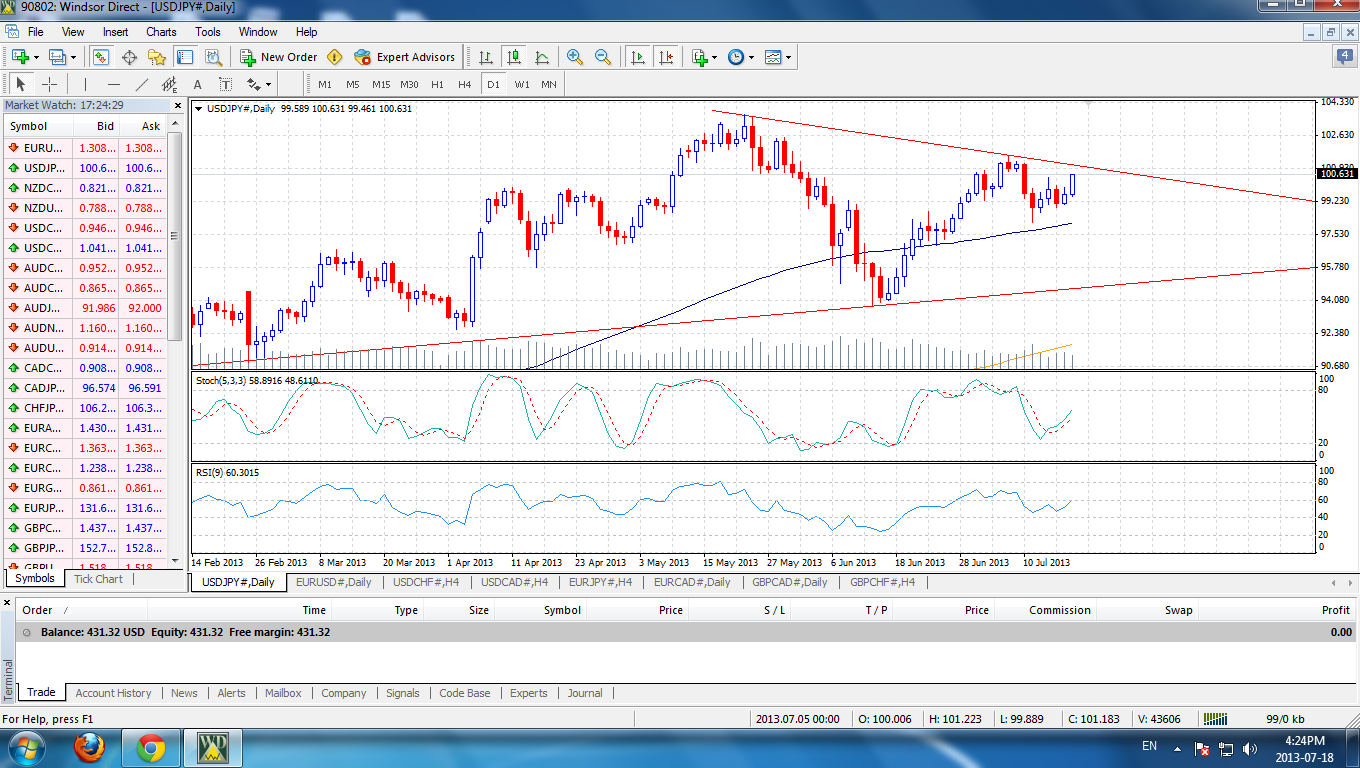Open the Account History terminal tab

(x=113, y=693)
